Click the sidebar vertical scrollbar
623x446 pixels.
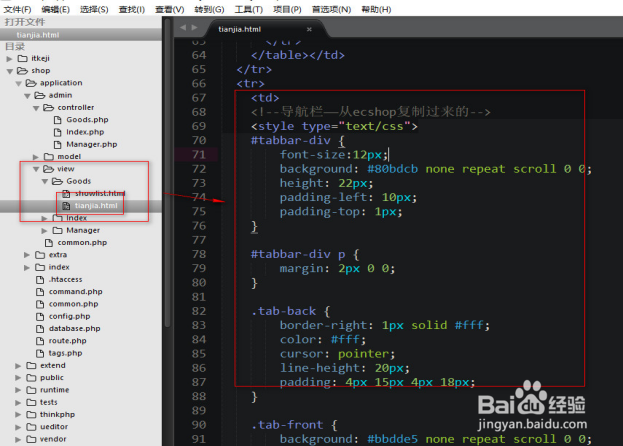(x=168, y=173)
